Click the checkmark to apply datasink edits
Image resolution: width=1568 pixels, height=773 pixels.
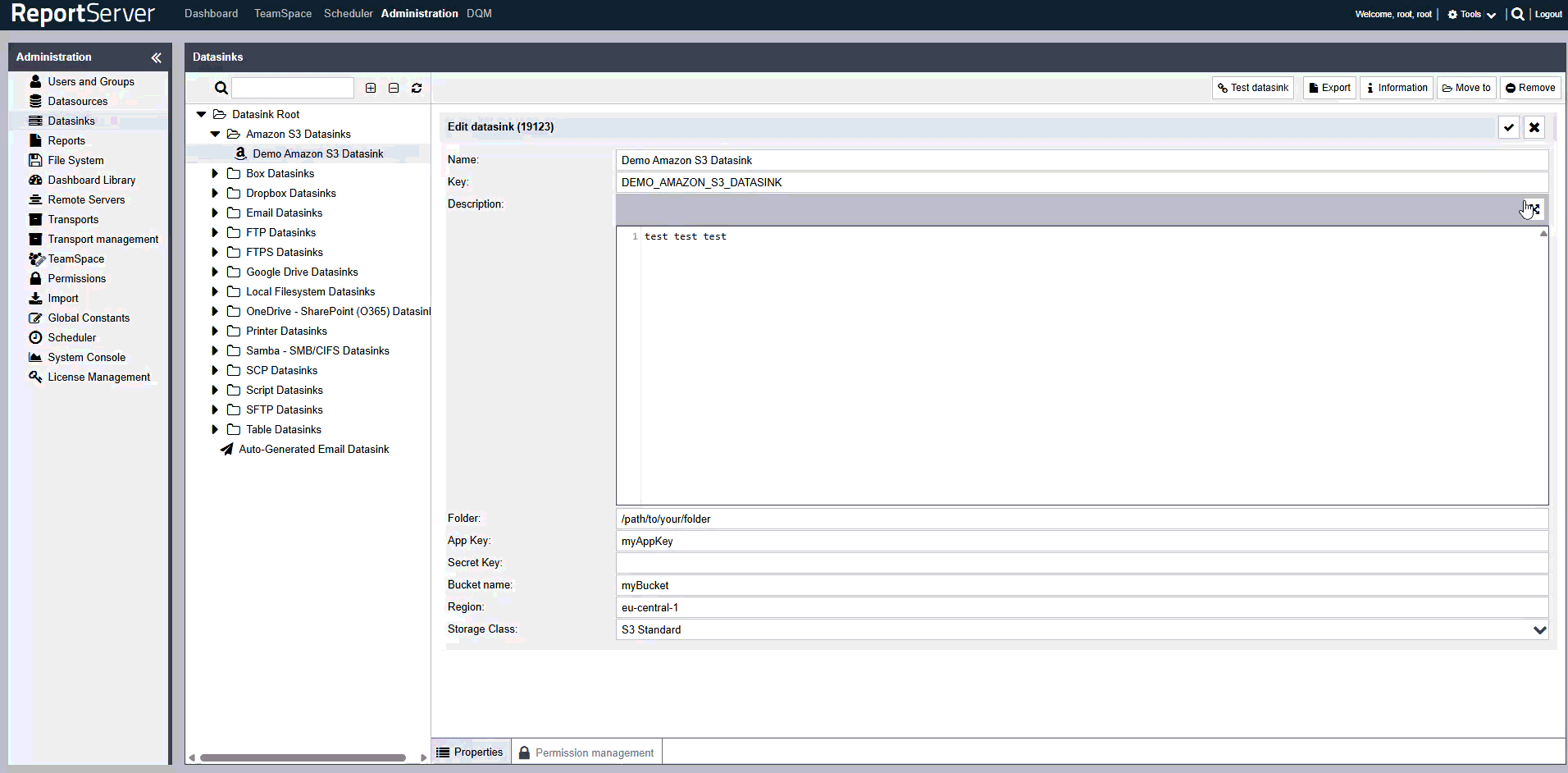pos(1509,127)
